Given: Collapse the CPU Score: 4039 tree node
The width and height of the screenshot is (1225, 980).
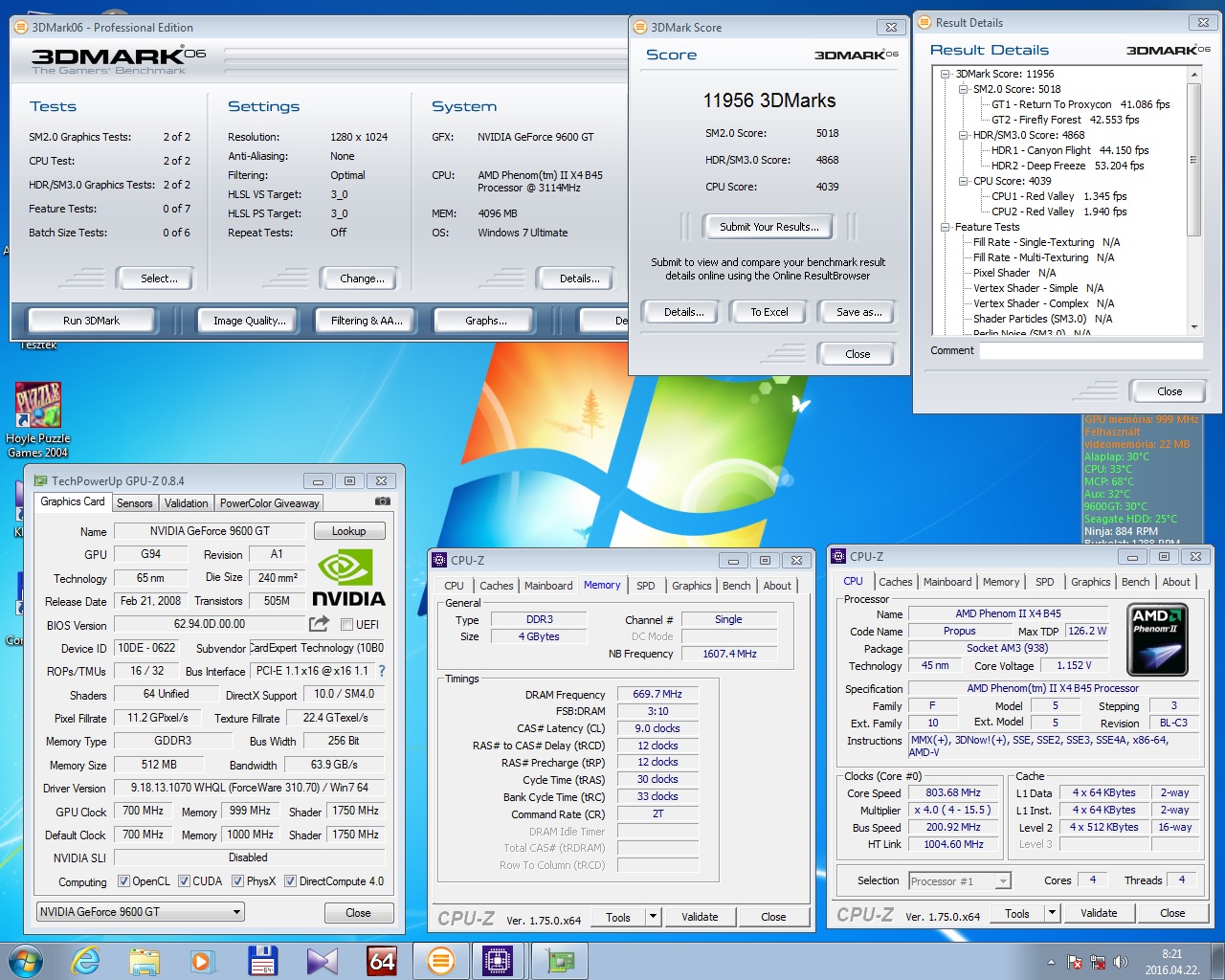Looking at the screenshot, I should pyautogui.click(x=963, y=181).
